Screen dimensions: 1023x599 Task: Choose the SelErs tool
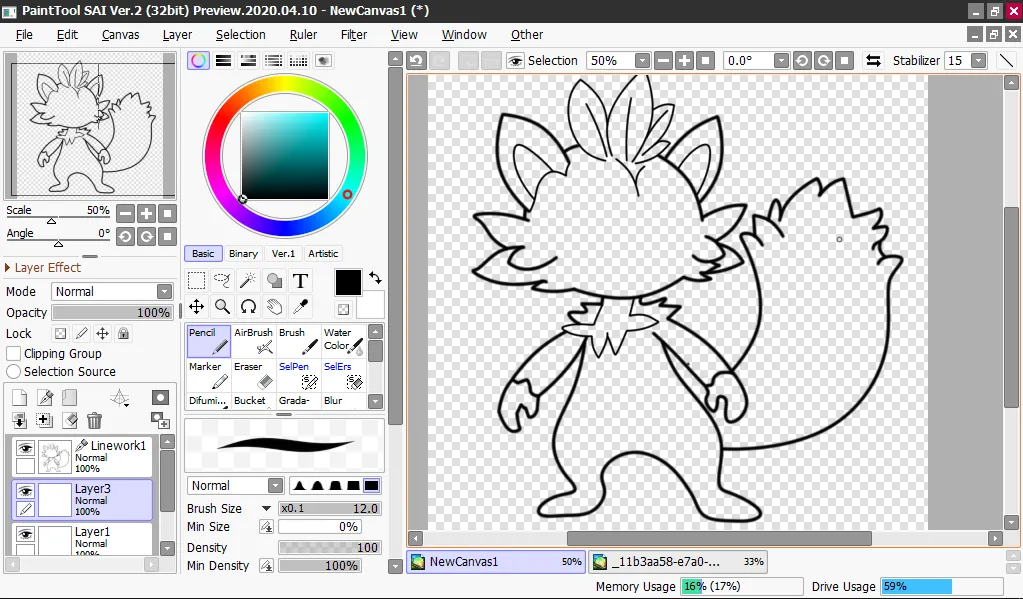344,375
